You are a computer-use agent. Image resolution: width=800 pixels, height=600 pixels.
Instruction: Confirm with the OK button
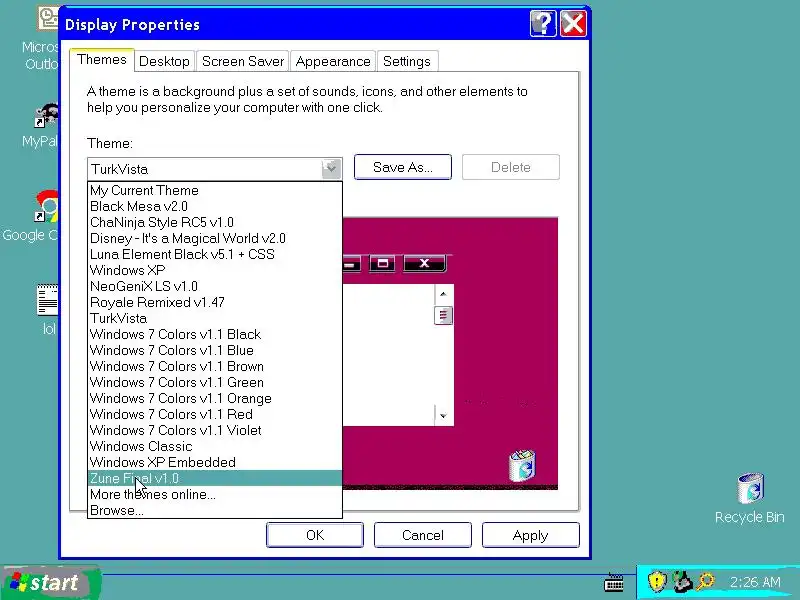tap(315, 535)
